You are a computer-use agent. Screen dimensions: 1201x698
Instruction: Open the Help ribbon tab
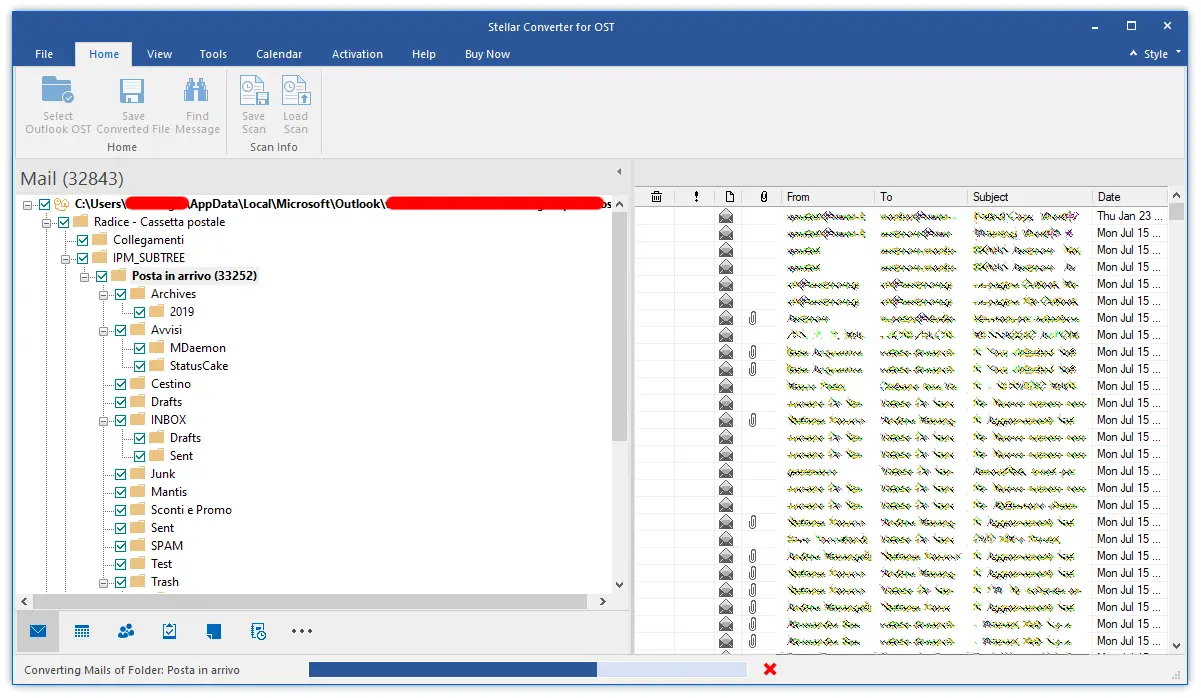[x=424, y=54]
